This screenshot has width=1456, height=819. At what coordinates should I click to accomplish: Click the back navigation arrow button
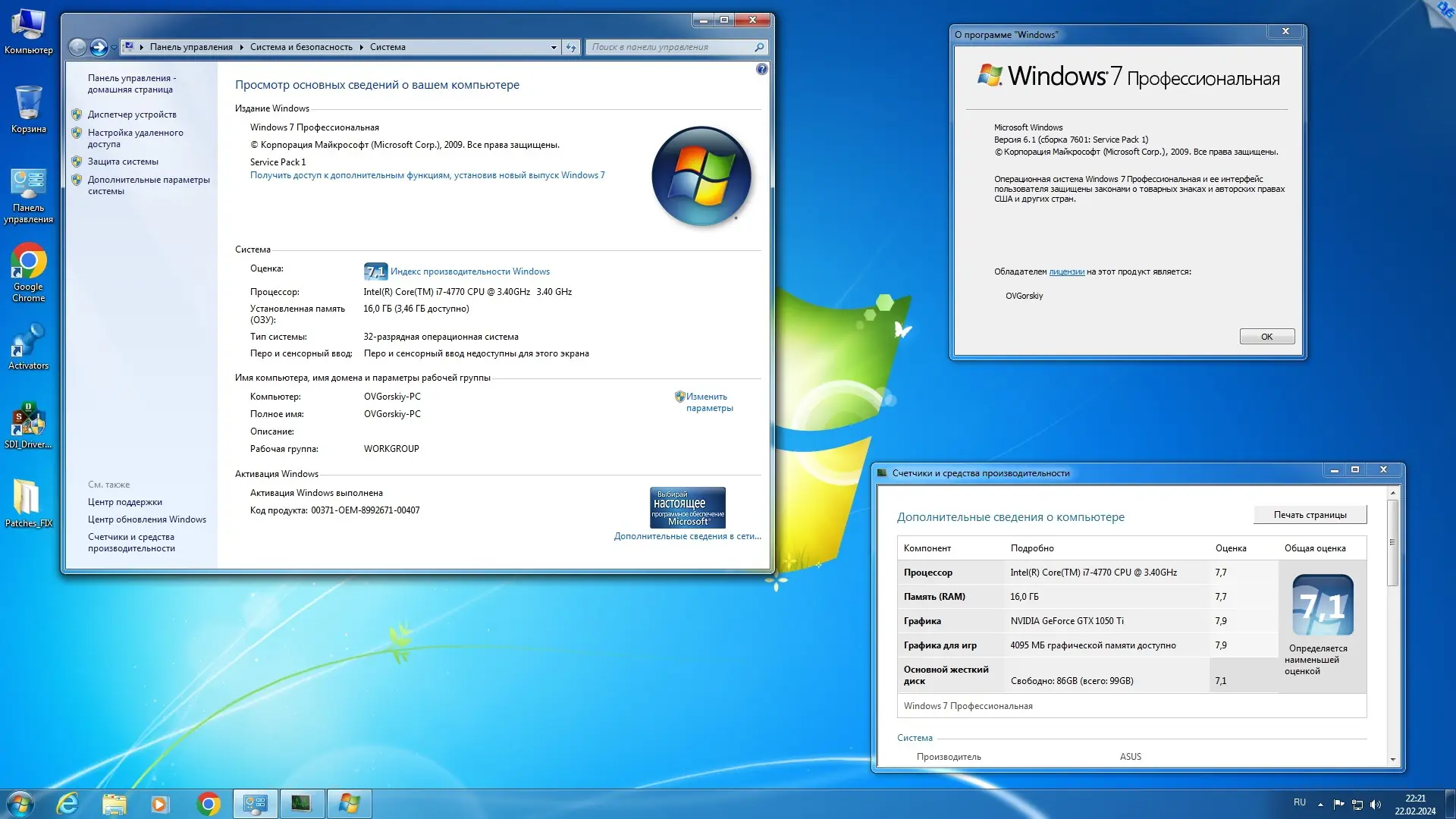tap(77, 47)
